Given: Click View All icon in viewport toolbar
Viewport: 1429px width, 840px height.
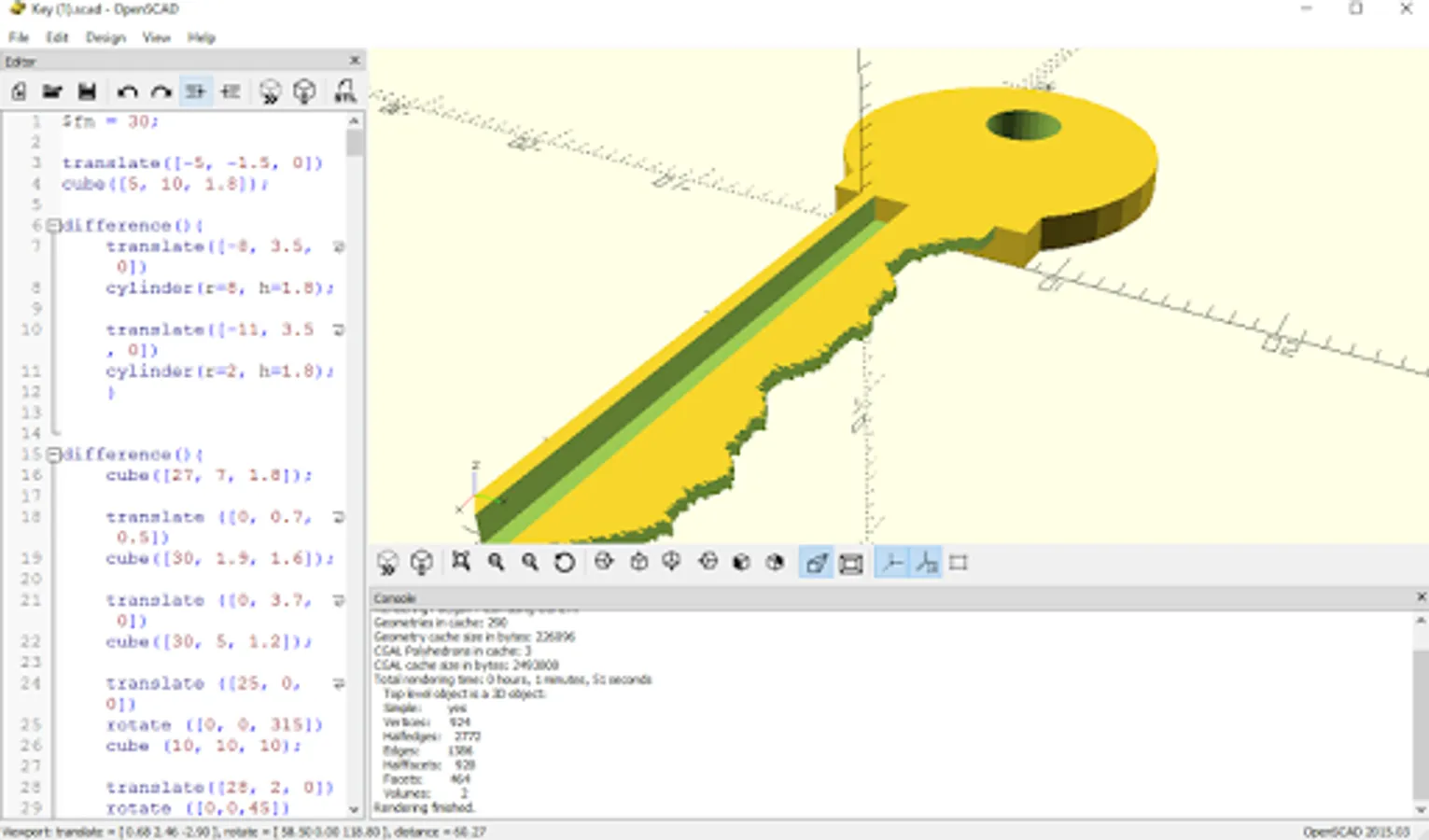Looking at the screenshot, I should click(x=460, y=562).
